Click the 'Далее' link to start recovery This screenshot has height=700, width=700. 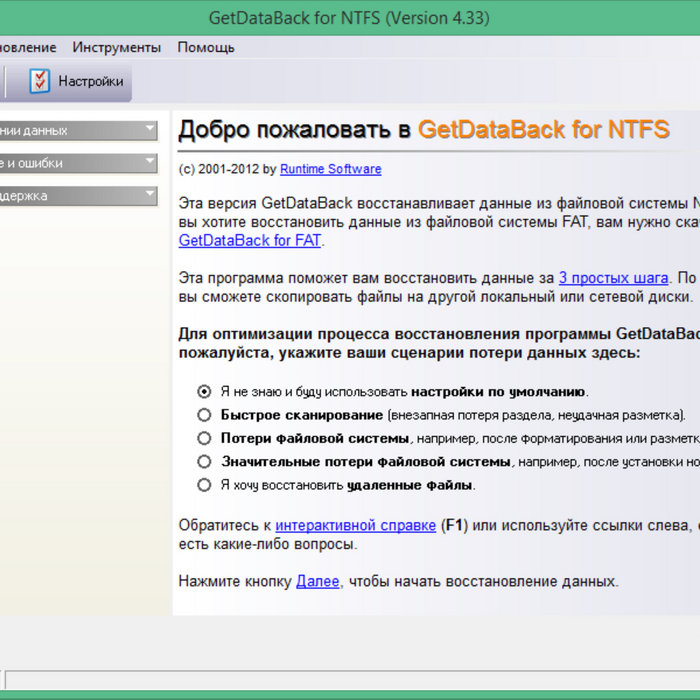pos(317,581)
